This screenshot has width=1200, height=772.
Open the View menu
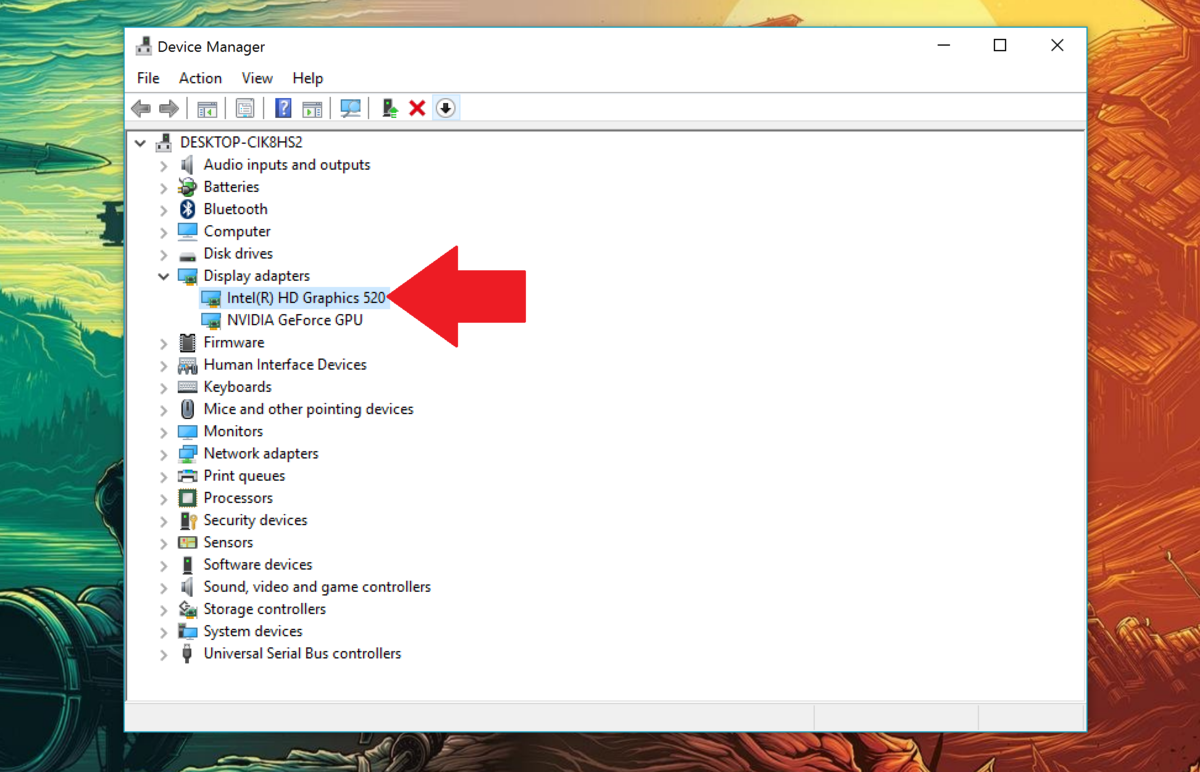(257, 78)
